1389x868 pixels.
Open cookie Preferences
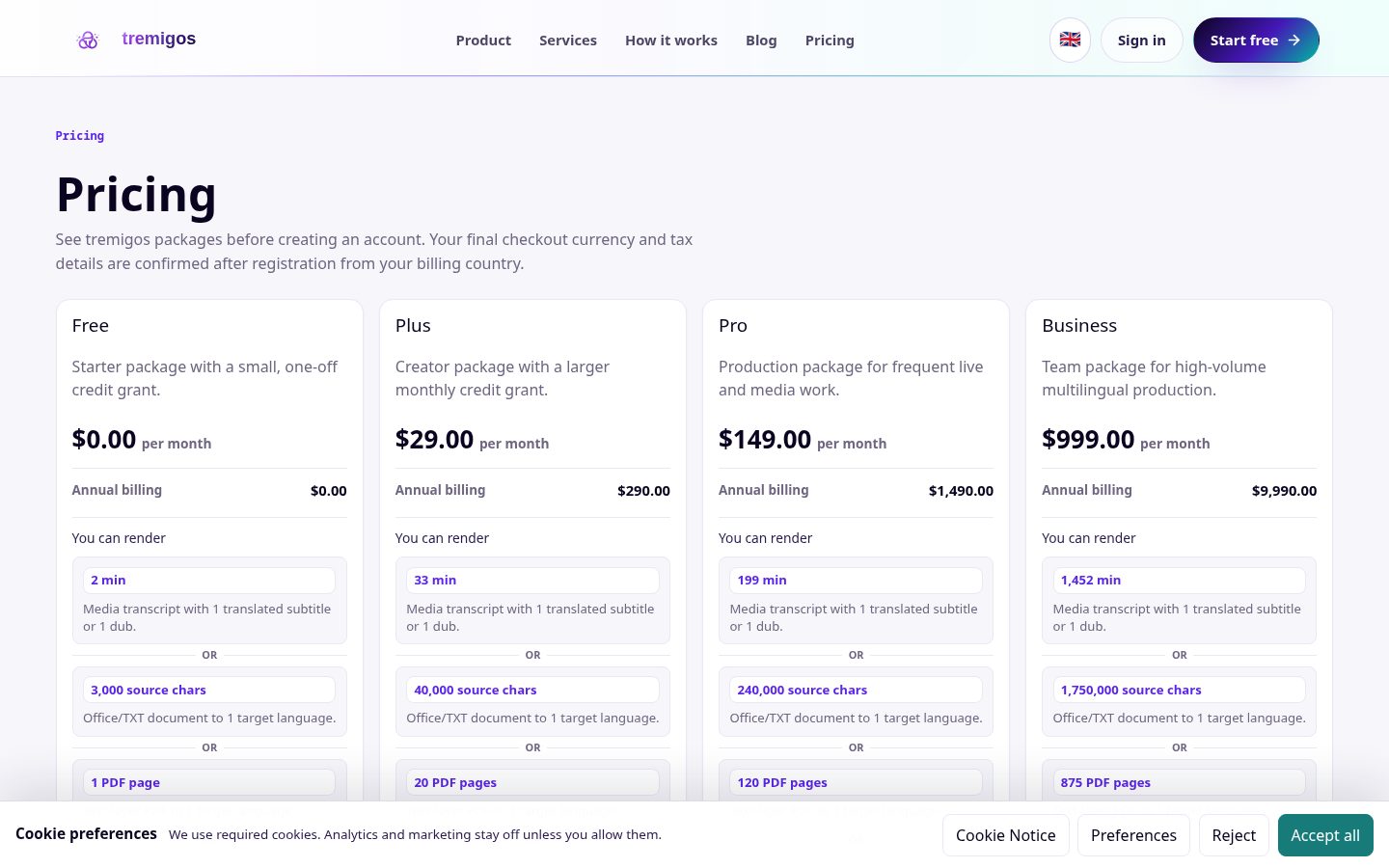tap(1133, 835)
